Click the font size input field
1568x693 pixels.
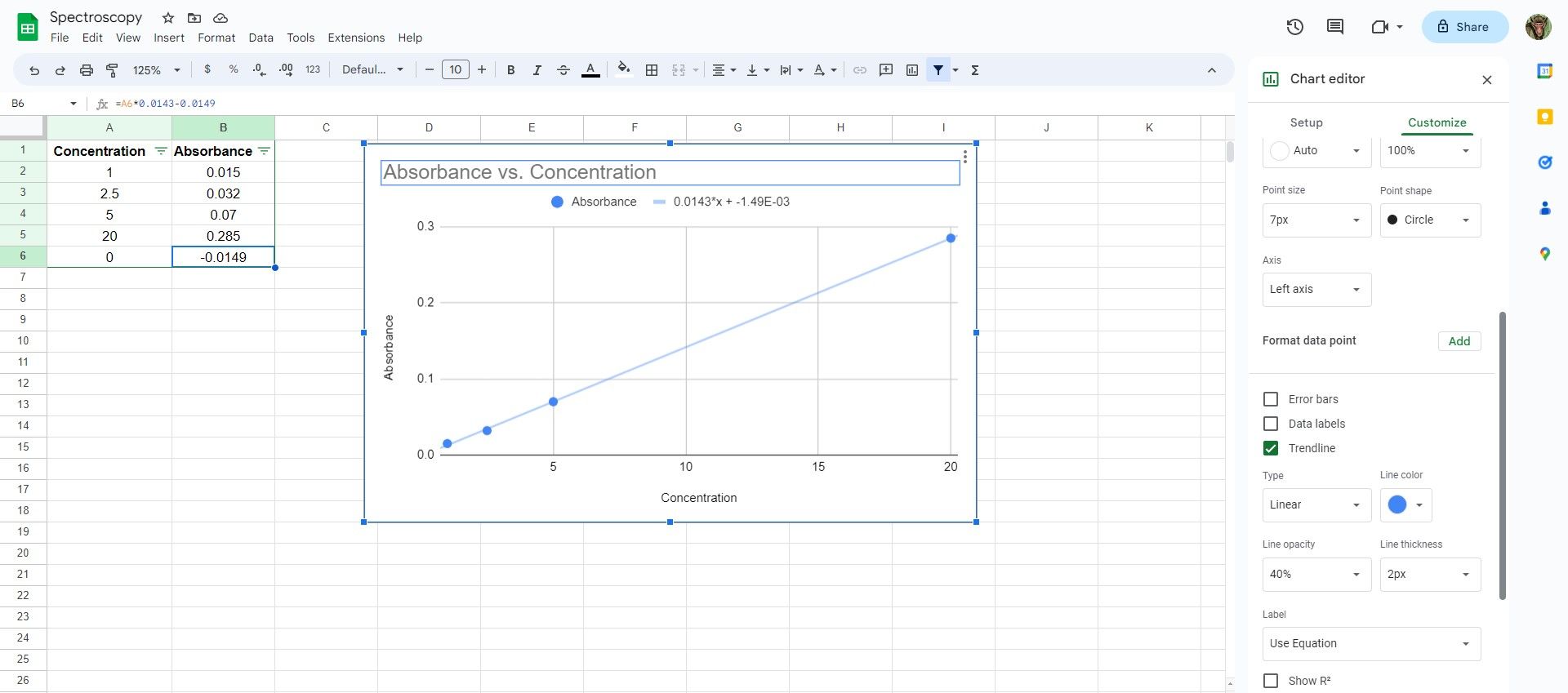click(456, 70)
